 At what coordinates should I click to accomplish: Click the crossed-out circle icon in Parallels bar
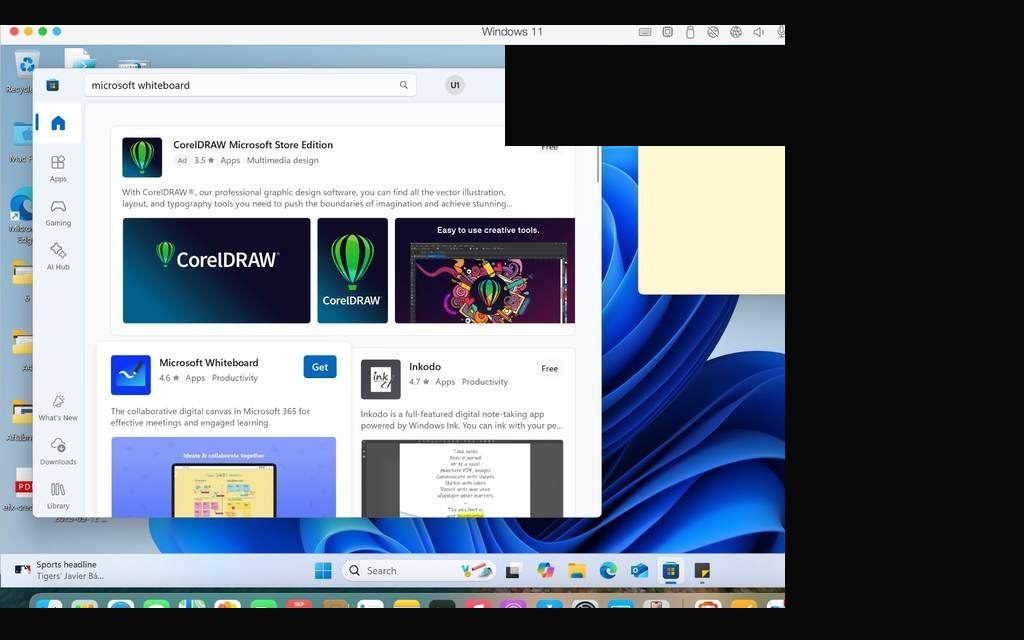click(713, 31)
